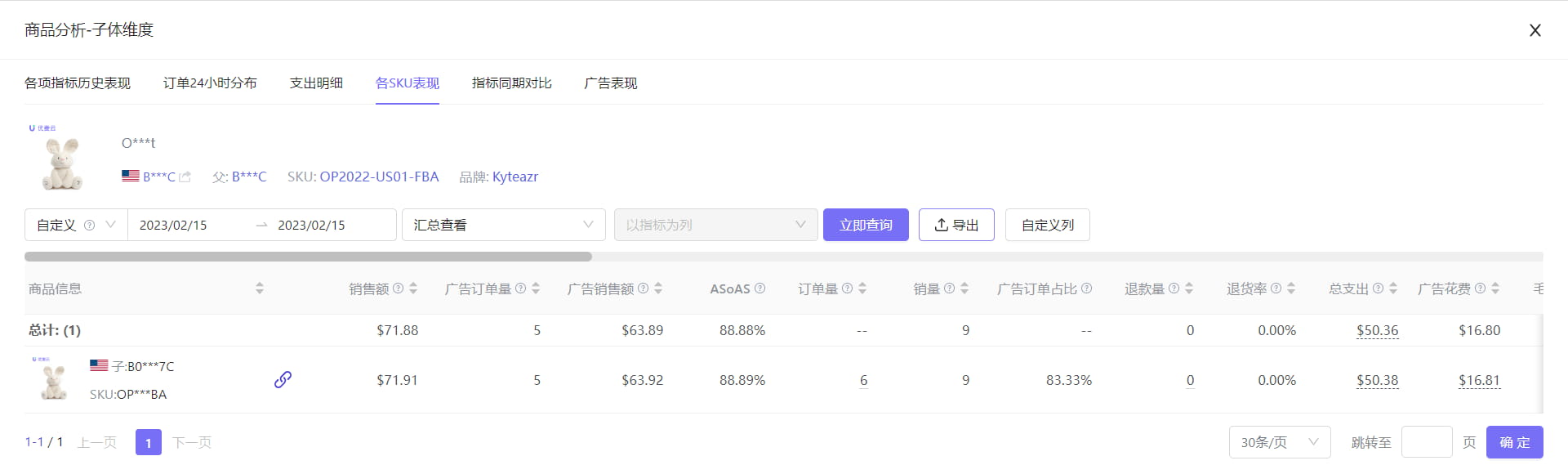Click row 广告花费 value $16.81
The image size is (1568, 474).
[x=1480, y=380]
